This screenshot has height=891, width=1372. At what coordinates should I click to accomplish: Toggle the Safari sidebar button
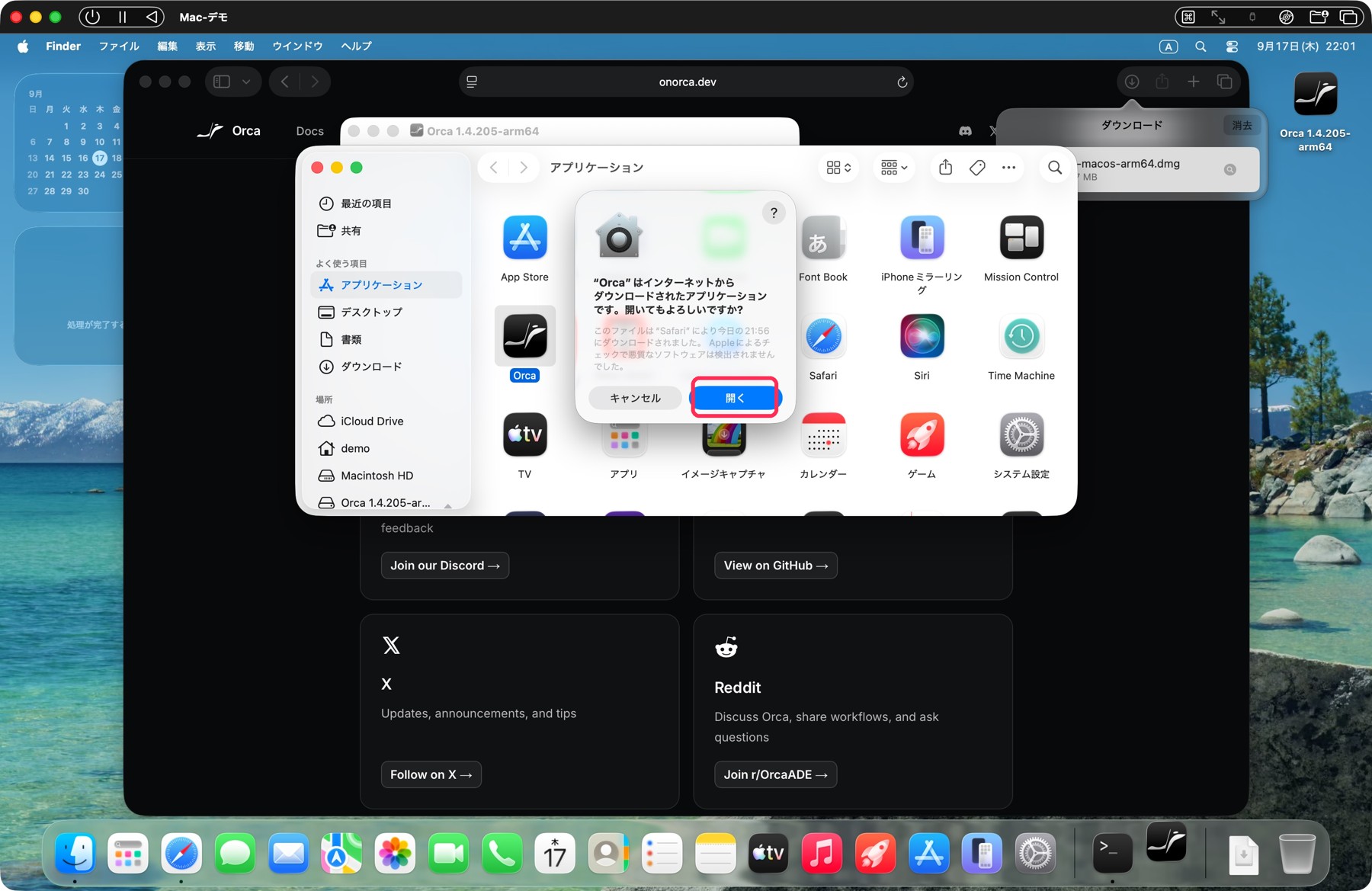(x=222, y=82)
